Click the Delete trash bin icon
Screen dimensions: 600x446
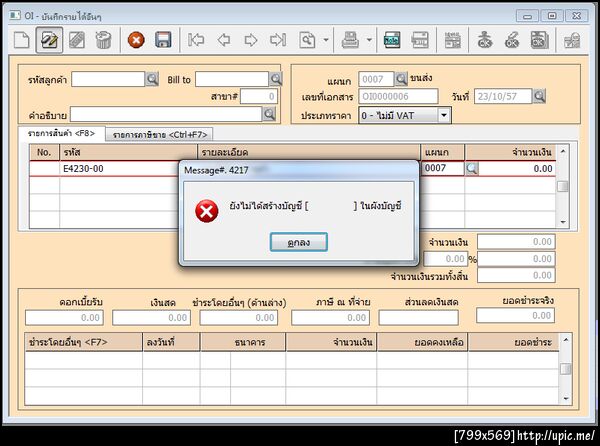103,40
